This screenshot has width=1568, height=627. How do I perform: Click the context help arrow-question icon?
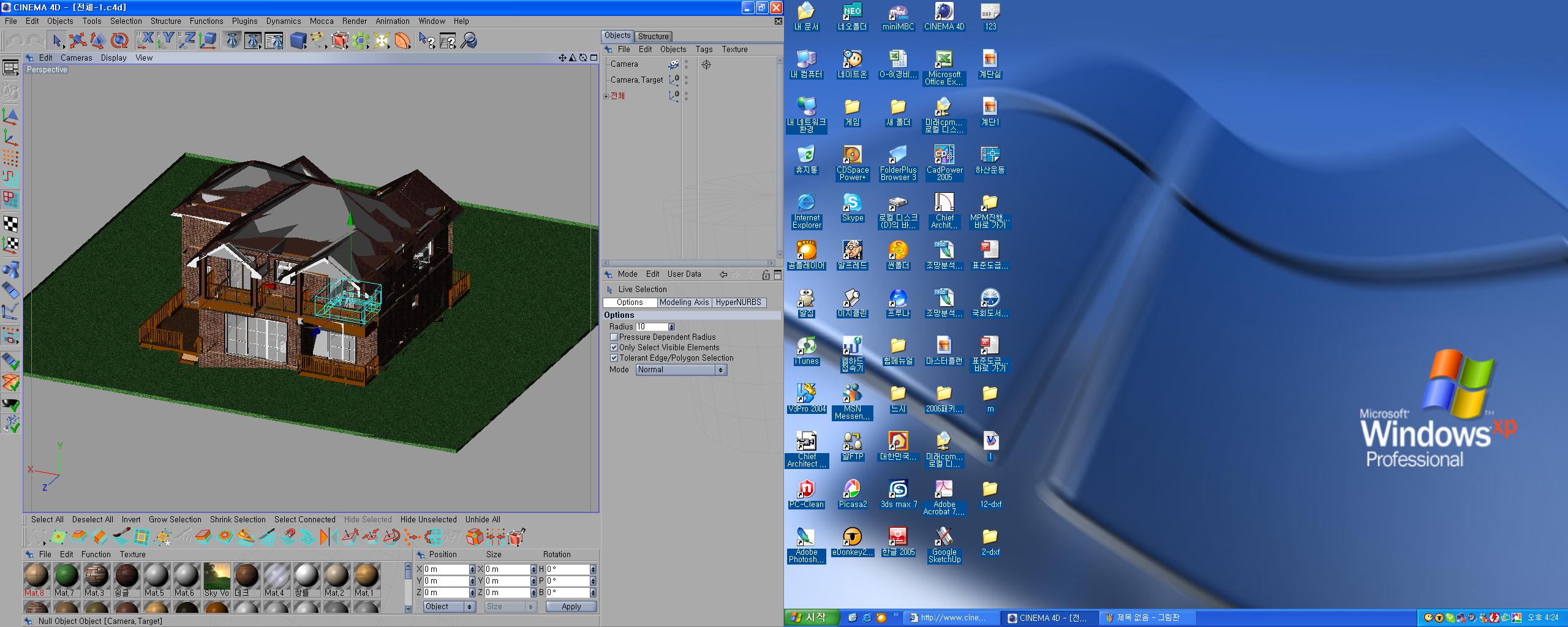(427, 41)
